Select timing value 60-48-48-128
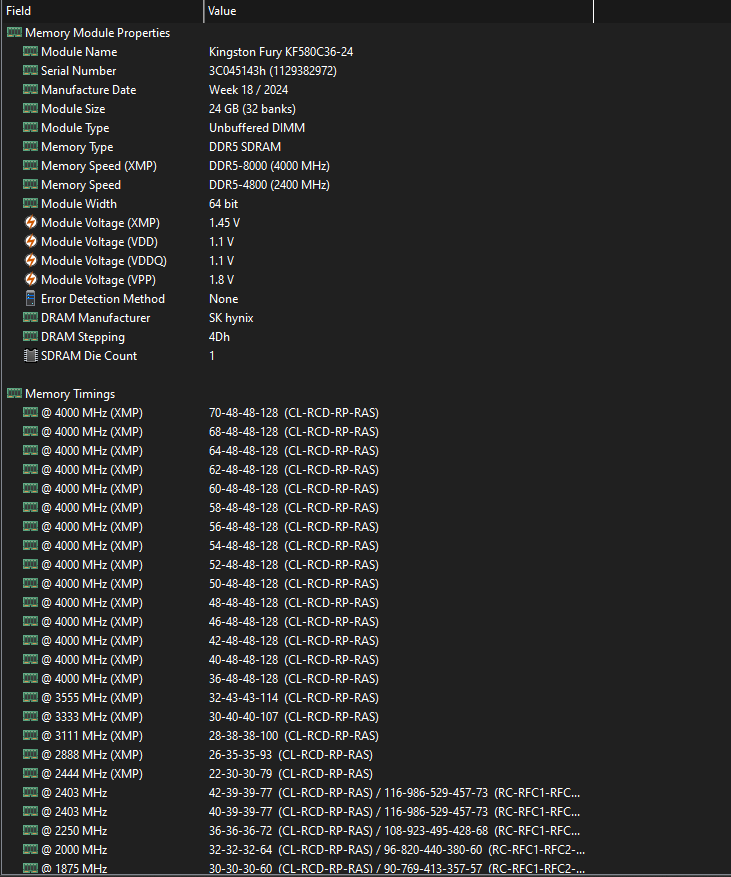The width and height of the screenshot is (731, 877). [x=243, y=489]
